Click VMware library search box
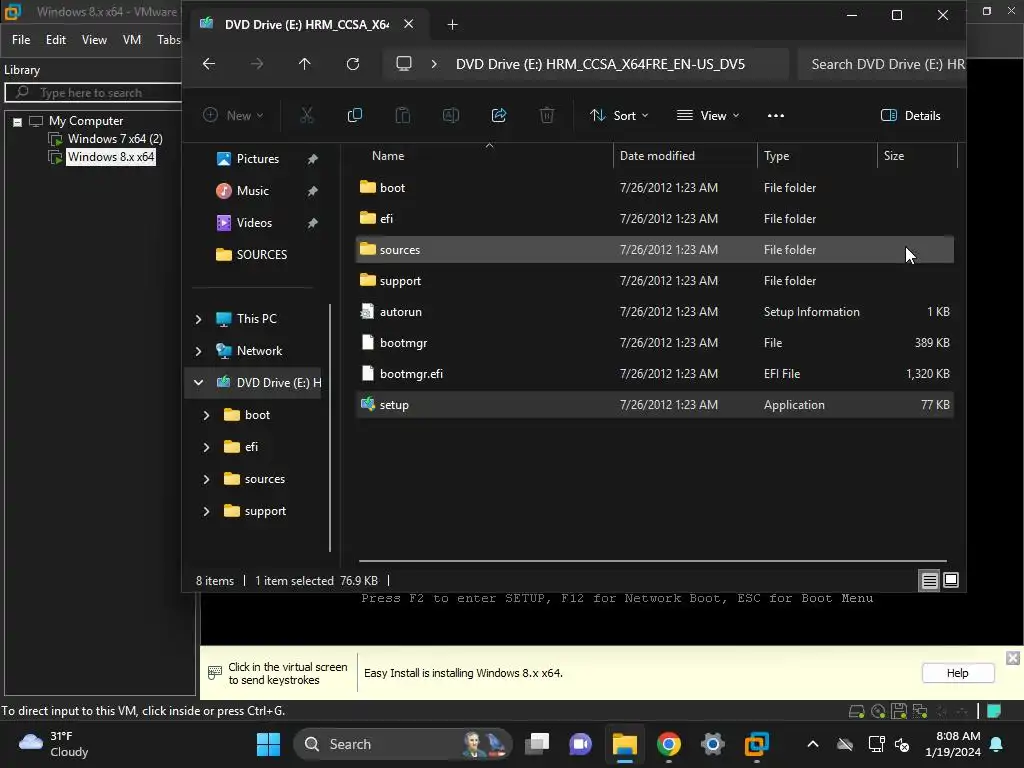This screenshot has width=1024, height=768. pyautogui.click(x=93, y=93)
